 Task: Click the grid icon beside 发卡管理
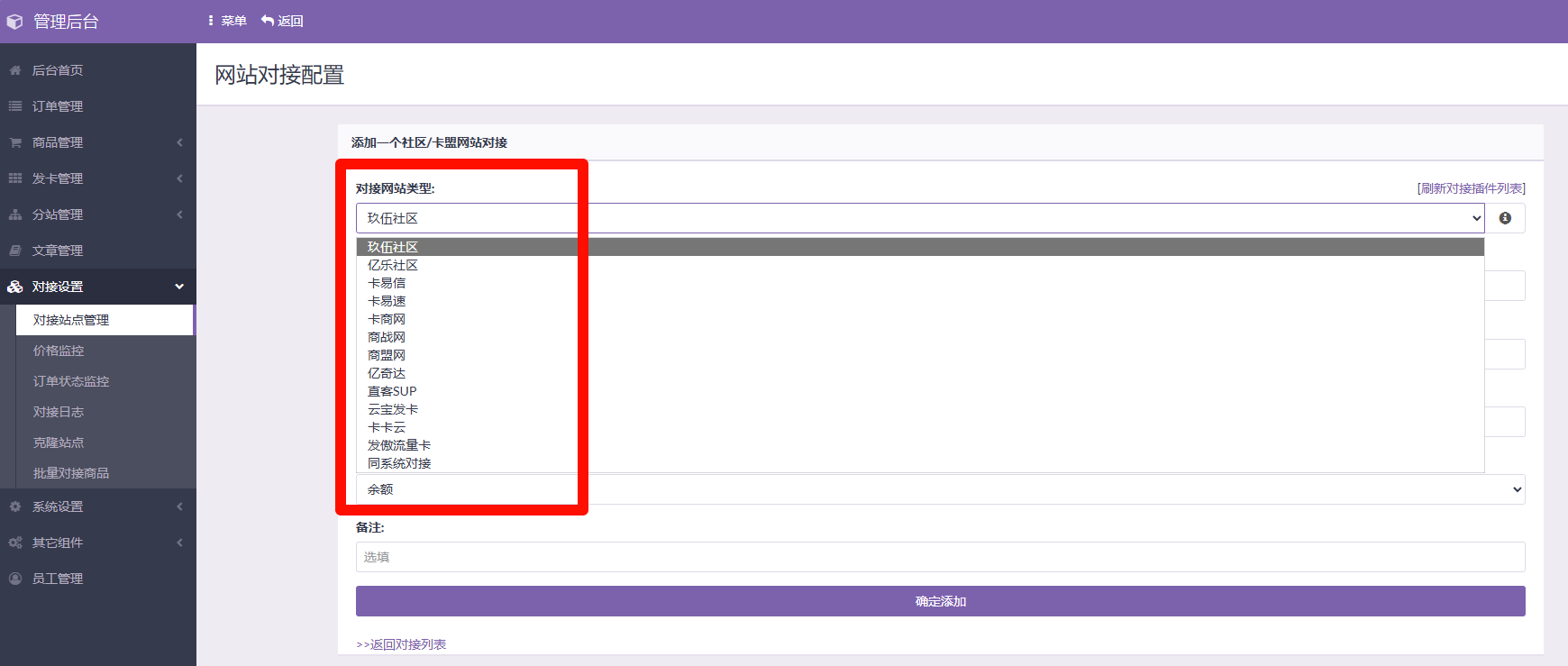[x=15, y=178]
